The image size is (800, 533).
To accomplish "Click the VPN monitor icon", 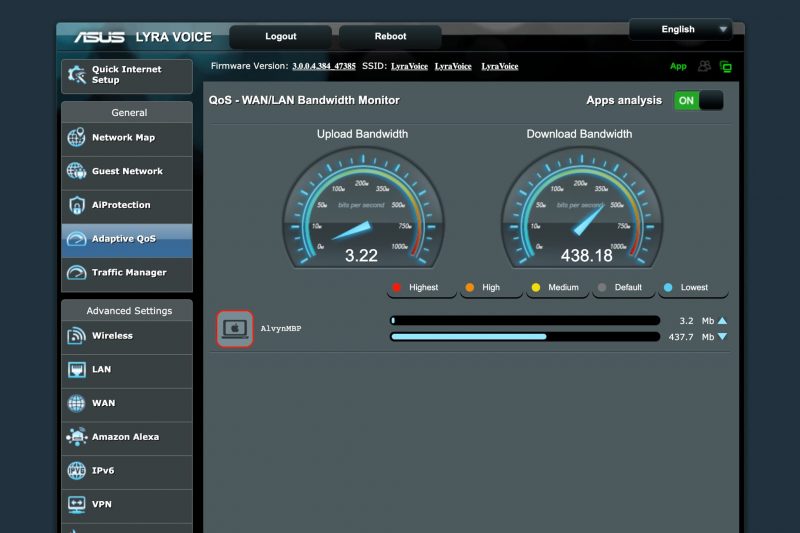I will [x=77, y=504].
